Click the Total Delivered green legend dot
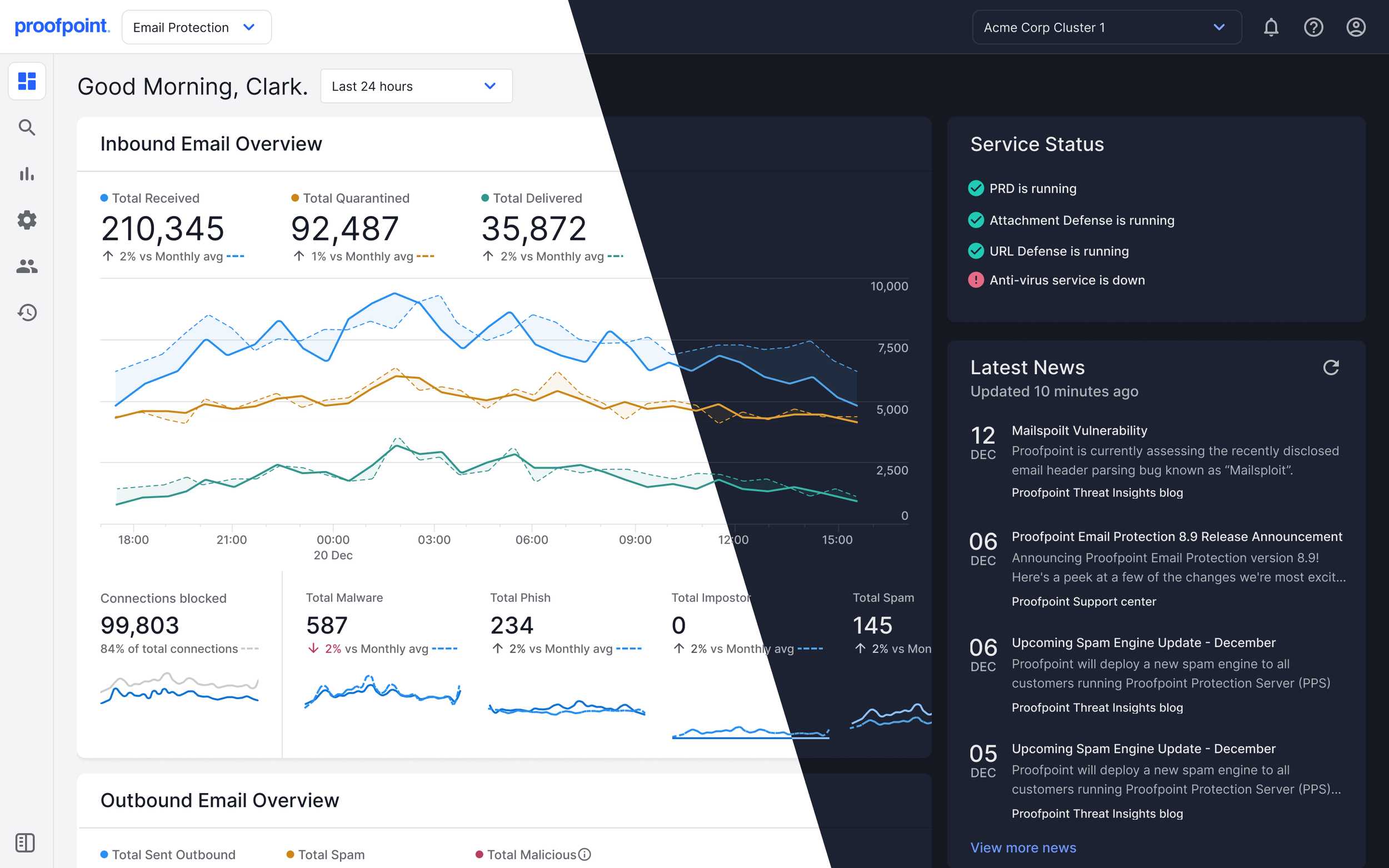 pyautogui.click(x=485, y=198)
